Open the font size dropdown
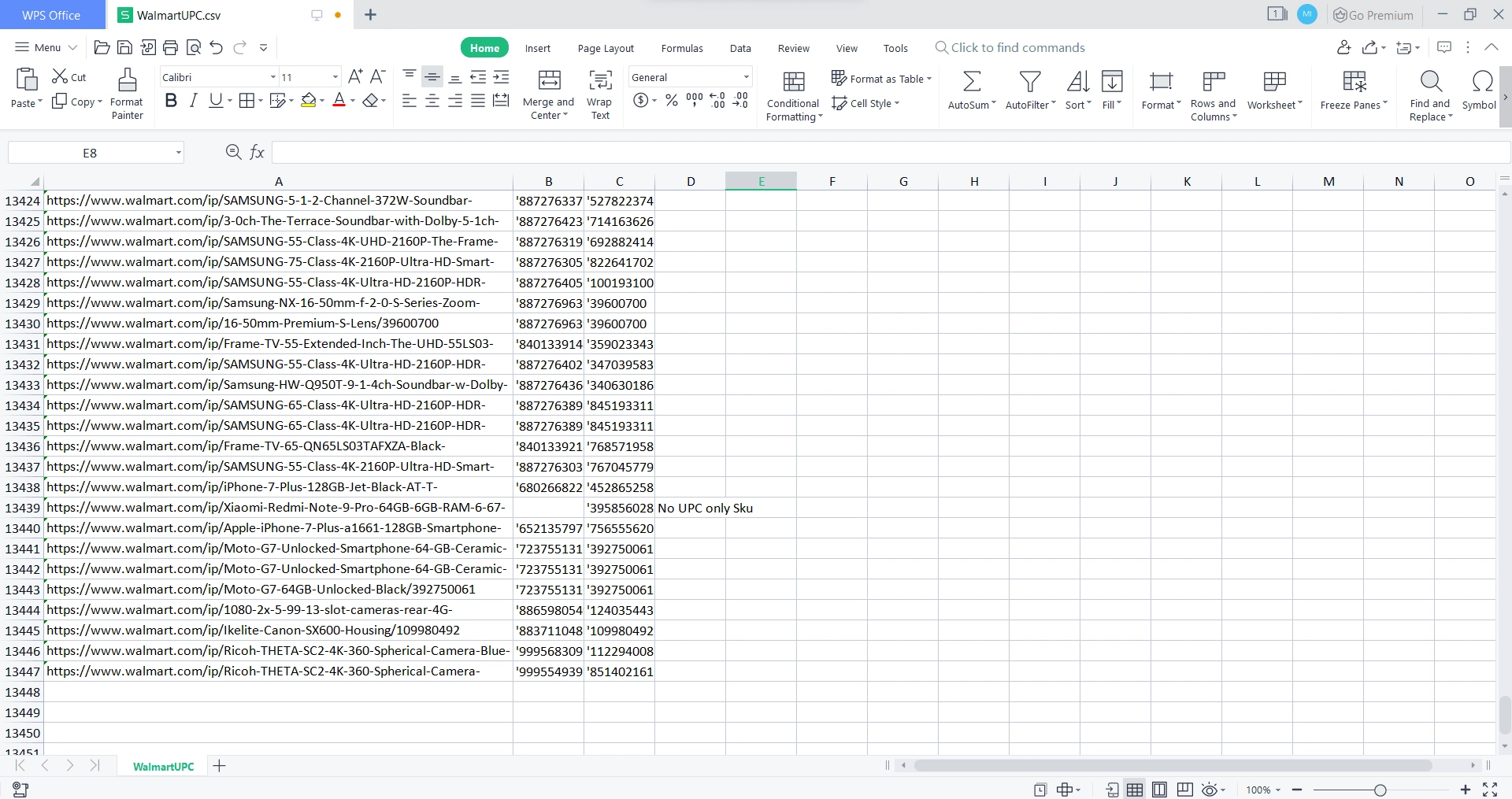The height and width of the screenshot is (799, 1512). tap(335, 77)
